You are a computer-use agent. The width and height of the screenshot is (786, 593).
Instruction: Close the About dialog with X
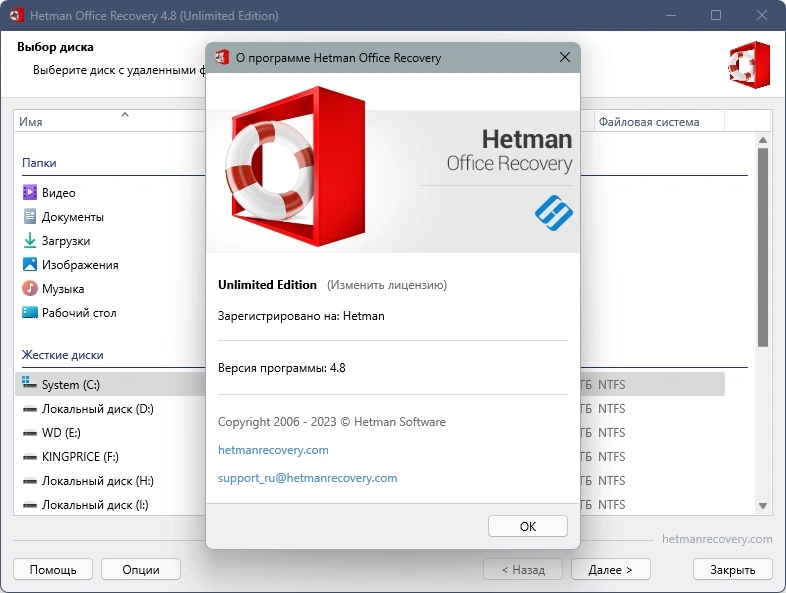click(x=564, y=57)
